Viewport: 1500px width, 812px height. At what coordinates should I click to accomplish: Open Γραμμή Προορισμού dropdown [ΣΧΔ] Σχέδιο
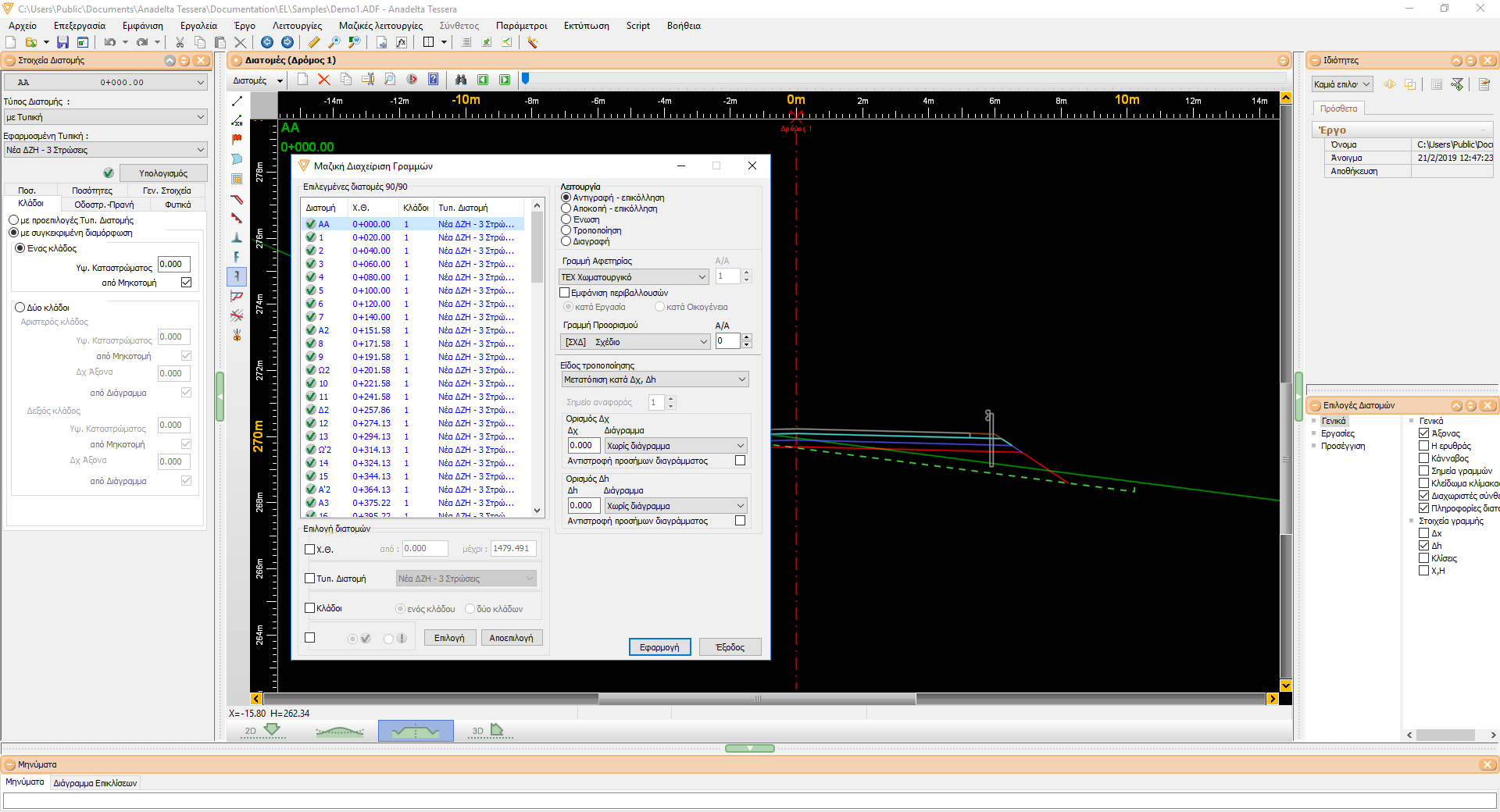coord(634,342)
